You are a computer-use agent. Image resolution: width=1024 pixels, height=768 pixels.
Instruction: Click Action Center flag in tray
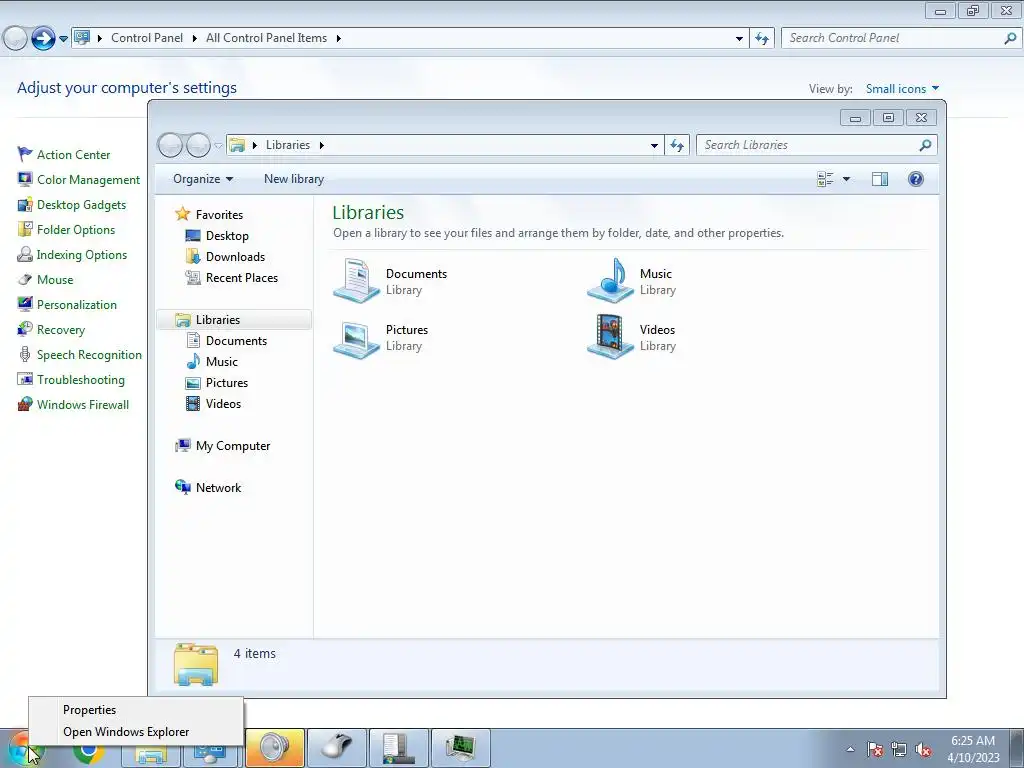(x=875, y=750)
